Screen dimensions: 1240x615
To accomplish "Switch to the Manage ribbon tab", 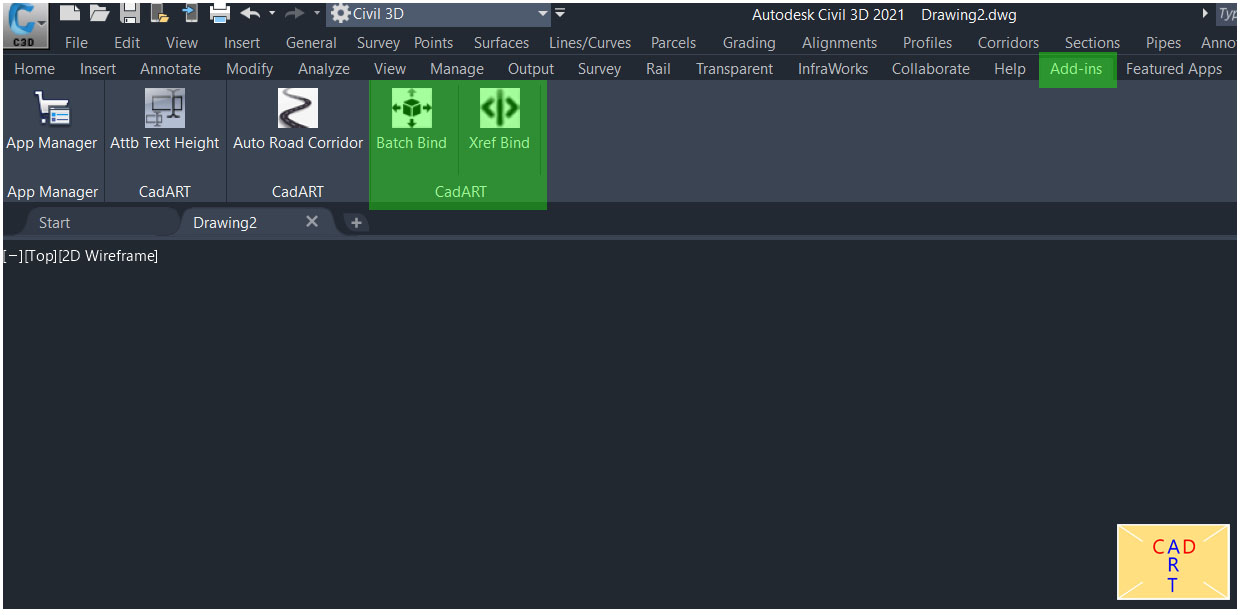I will 457,69.
